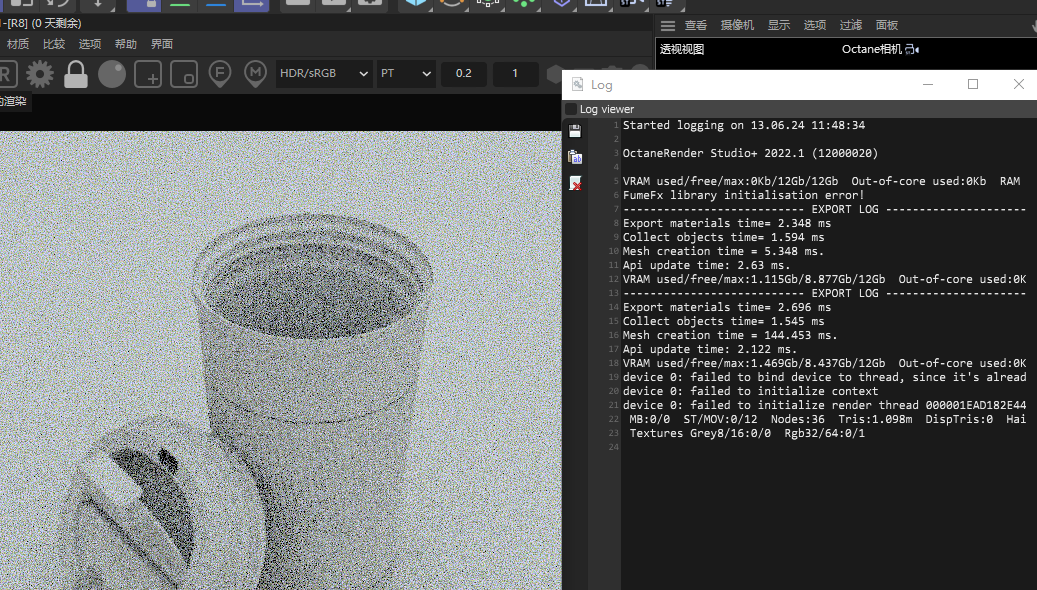Image resolution: width=1037 pixels, height=590 pixels.
Task: Click log line 'OctaneRender Studio+ 2022.1 (12000020)'
Action: (x=750, y=153)
